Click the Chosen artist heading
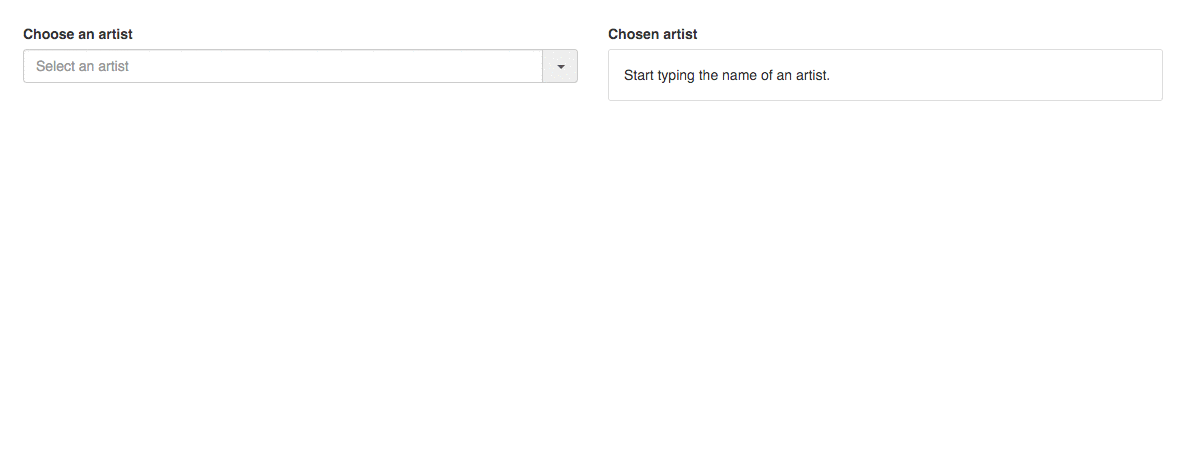Screen dimensions: 1188x458 pyautogui.click(x=652, y=34)
